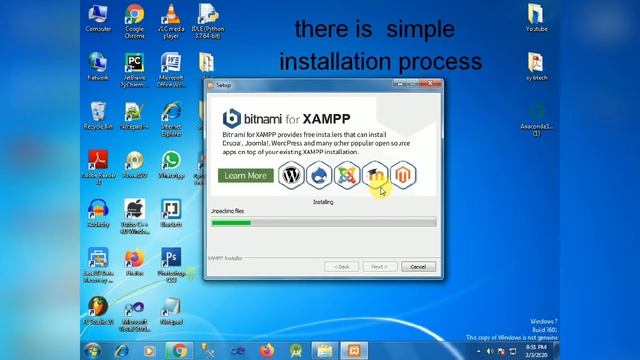Screen dimensions: 640x360
Task: Open the Microsoft Visual Studio desktop shortcut
Action: tap(134, 314)
